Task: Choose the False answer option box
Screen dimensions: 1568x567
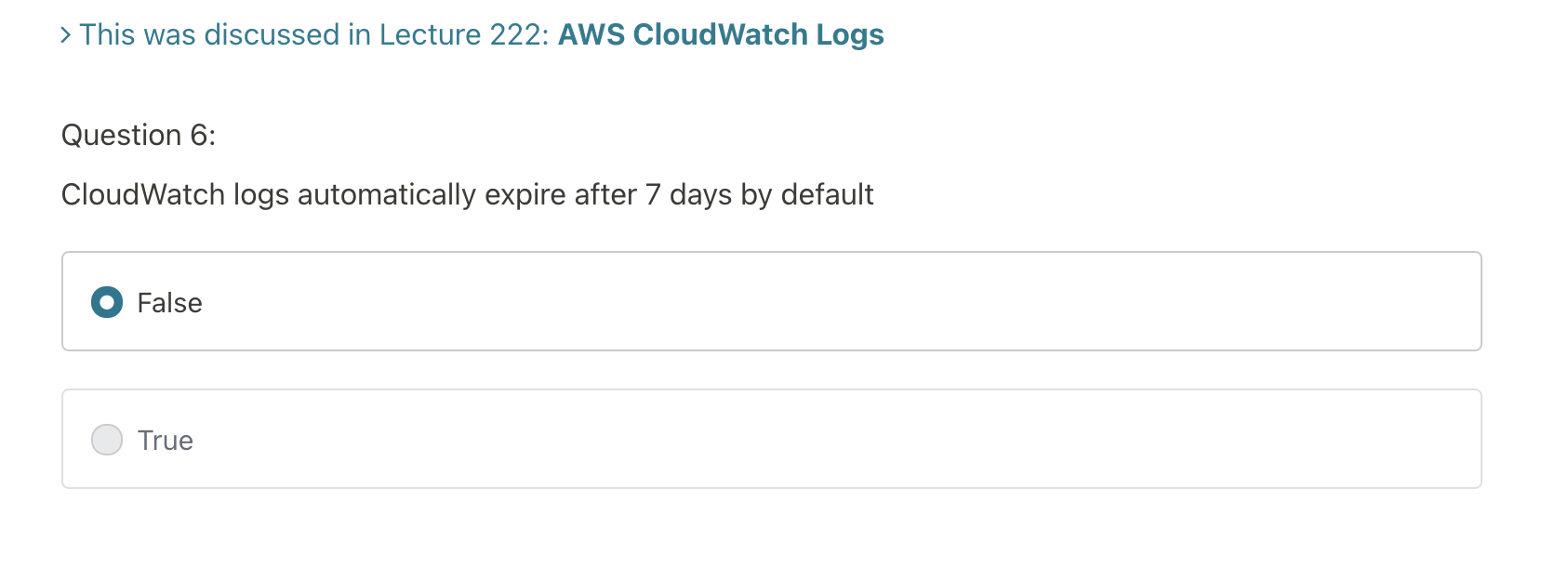Action: pyautogui.click(x=772, y=301)
